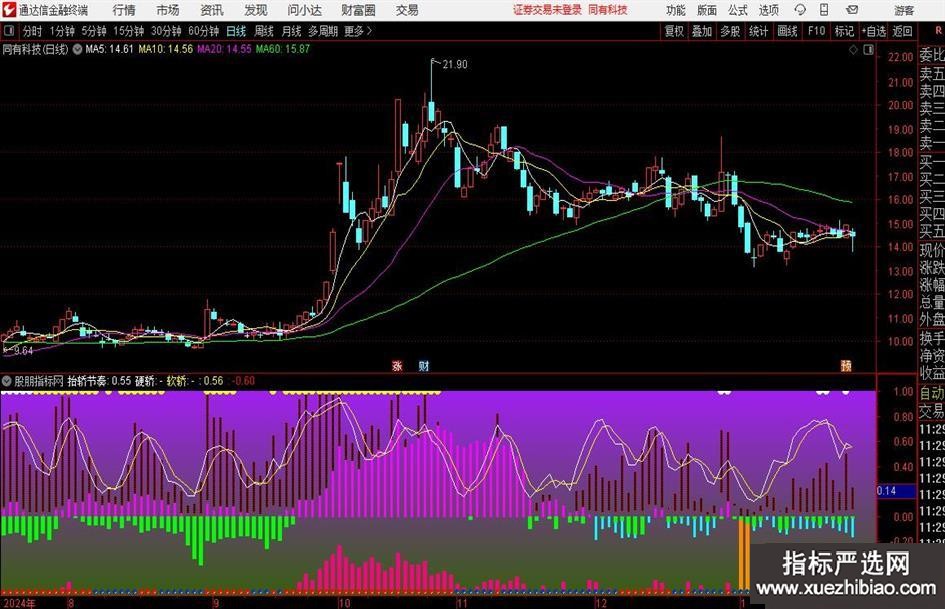Click the 2024年 date axis label

pos(19,603)
